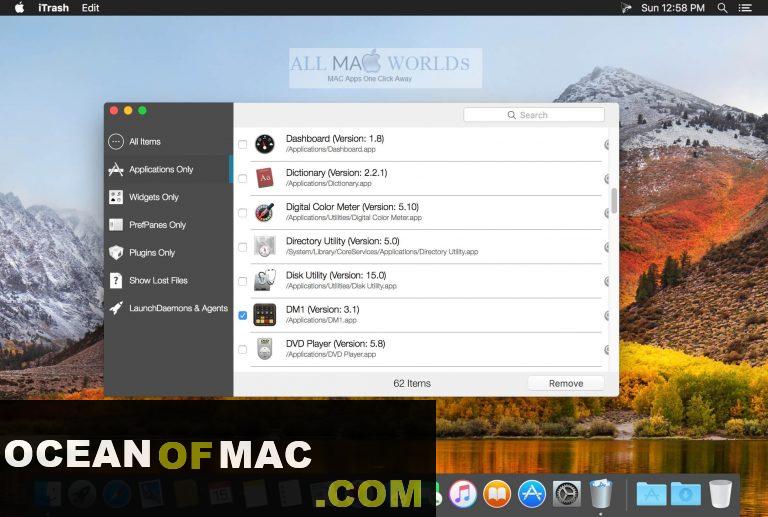Screen dimensions: 768x517
Task: Open the Apple menu
Action: [20, 8]
